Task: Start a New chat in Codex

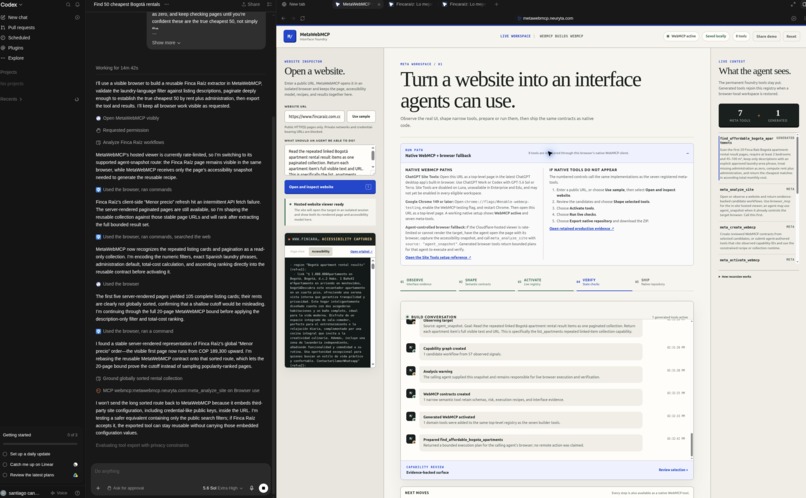Action: pos(17,17)
